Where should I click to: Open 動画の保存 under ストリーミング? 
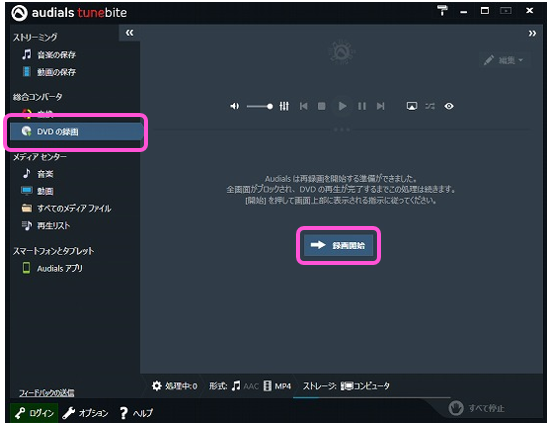click(56, 72)
